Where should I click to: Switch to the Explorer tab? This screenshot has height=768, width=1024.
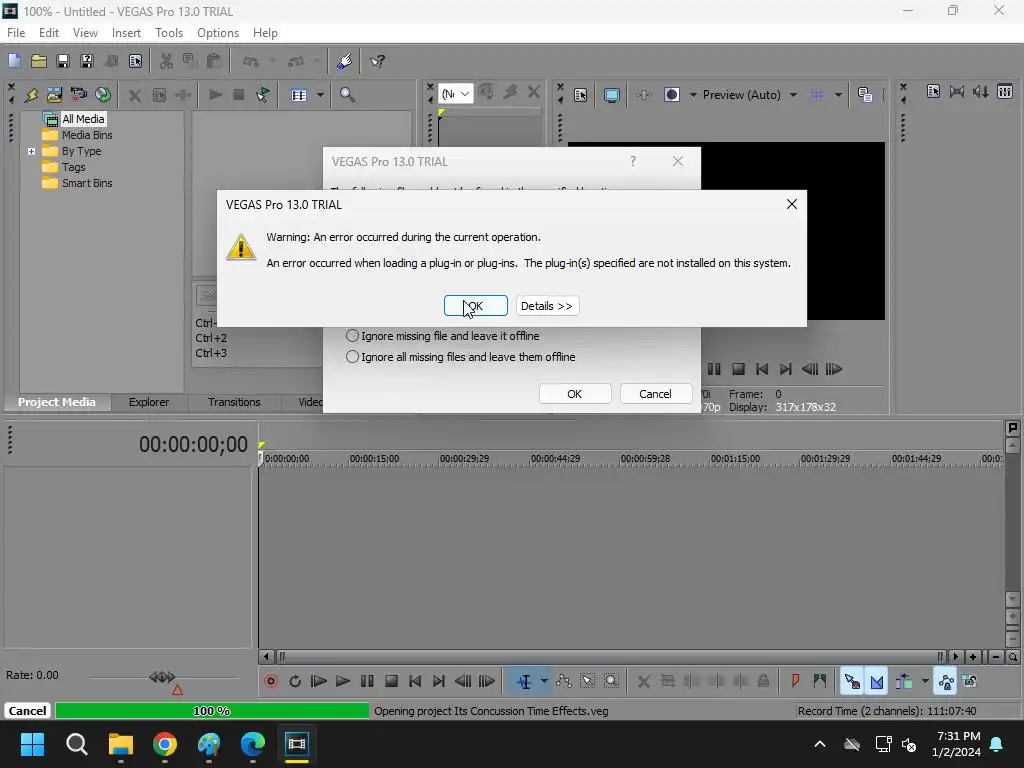(149, 402)
